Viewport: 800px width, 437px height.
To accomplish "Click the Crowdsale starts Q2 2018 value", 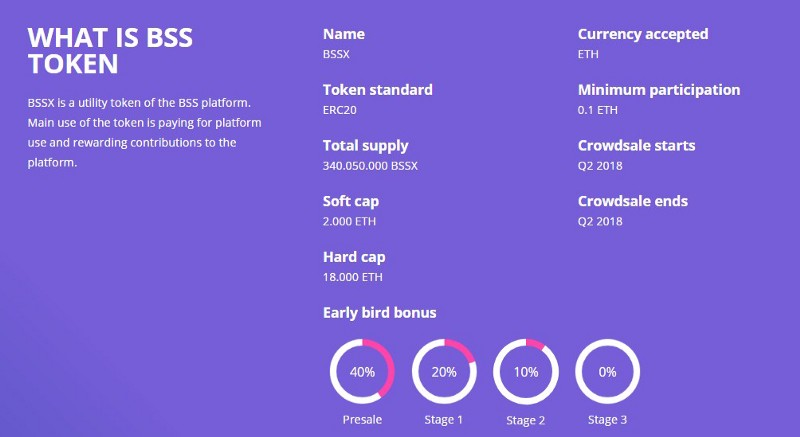I will [600, 166].
